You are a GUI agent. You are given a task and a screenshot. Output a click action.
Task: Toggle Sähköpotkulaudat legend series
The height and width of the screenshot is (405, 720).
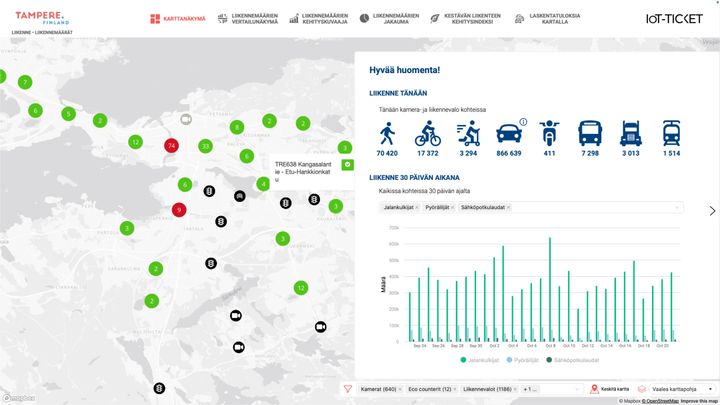click(573, 360)
